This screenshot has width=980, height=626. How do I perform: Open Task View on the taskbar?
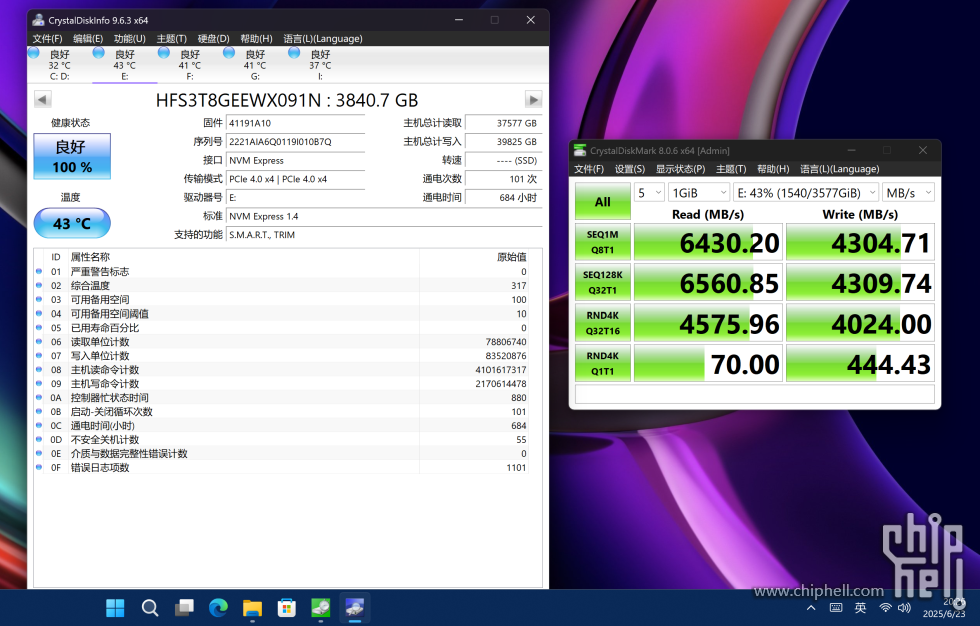click(x=184, y=607)
